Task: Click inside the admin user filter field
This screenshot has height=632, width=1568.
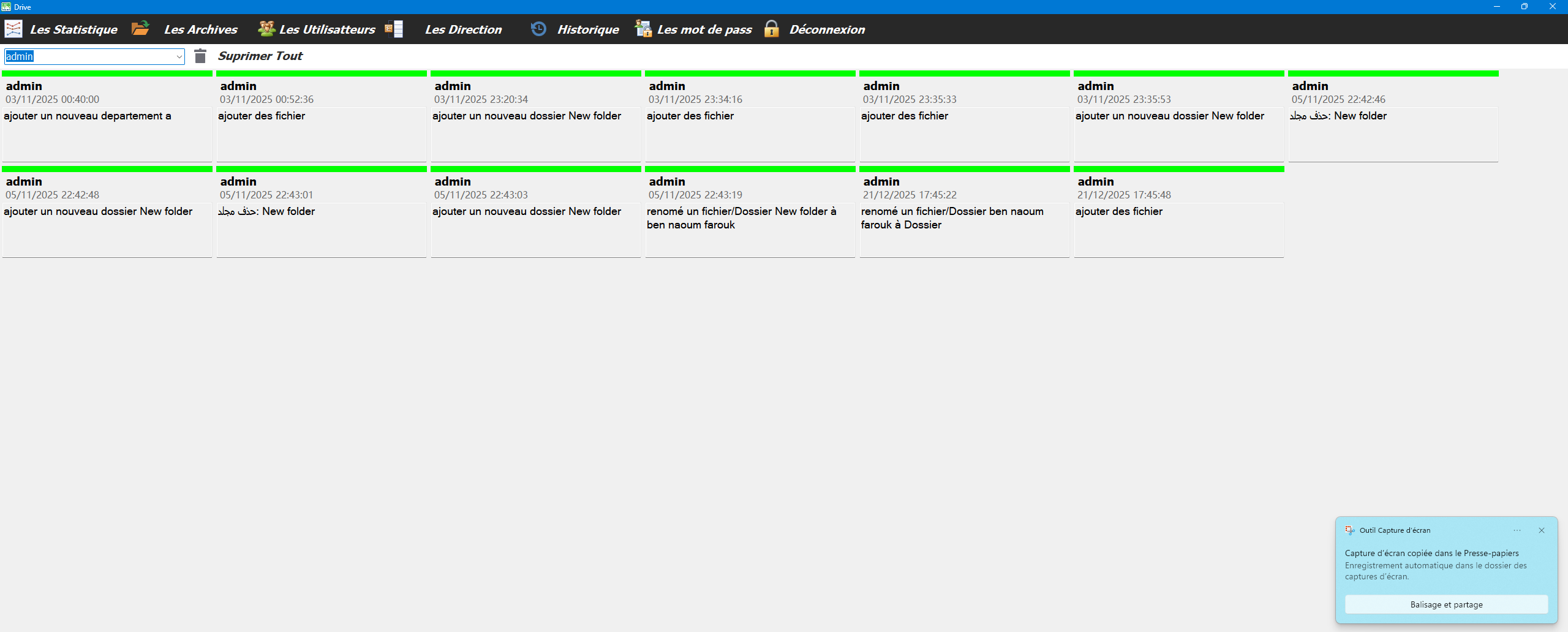Action: click(x=89, y=57)
